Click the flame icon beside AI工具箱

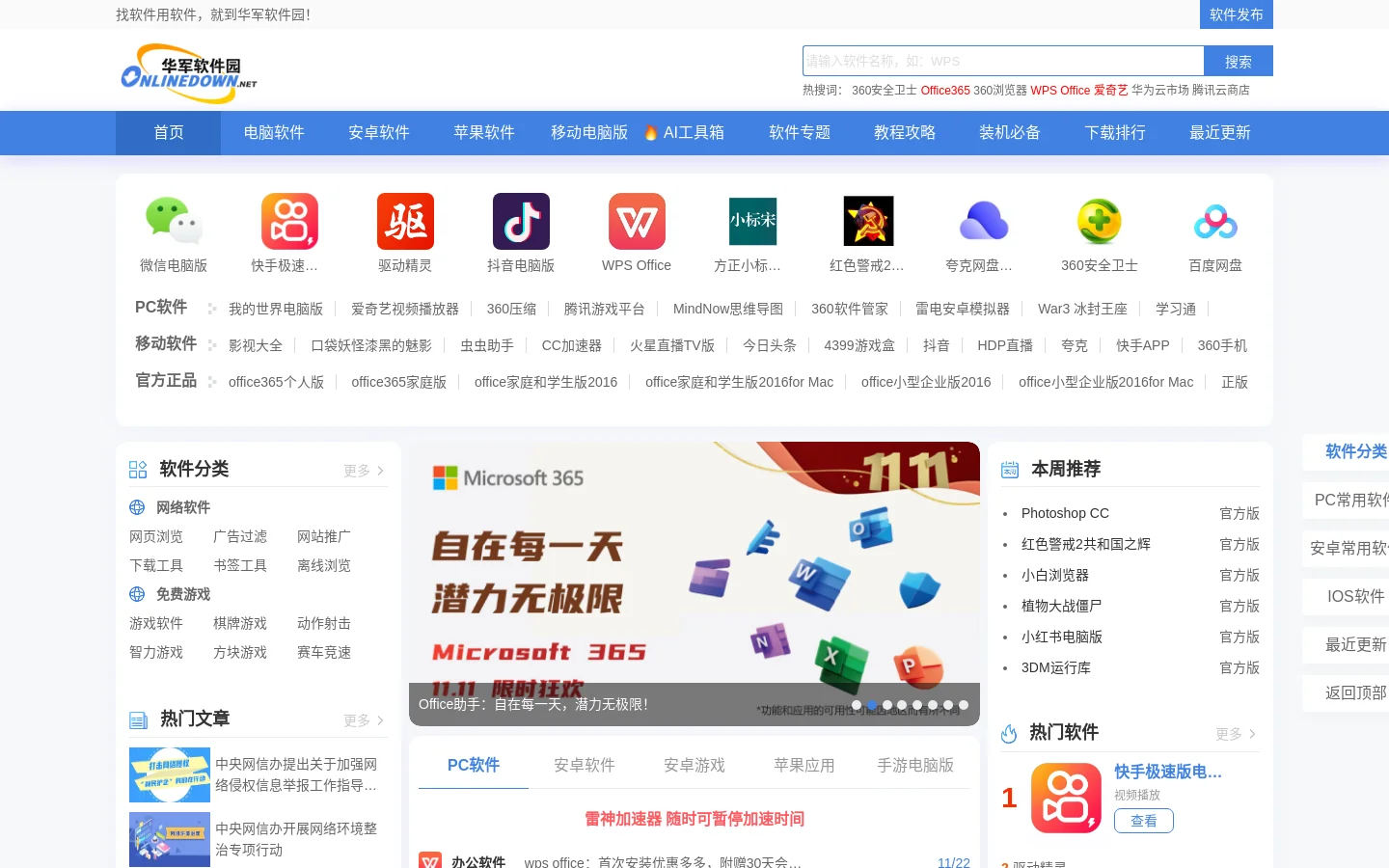coord(651,133)
